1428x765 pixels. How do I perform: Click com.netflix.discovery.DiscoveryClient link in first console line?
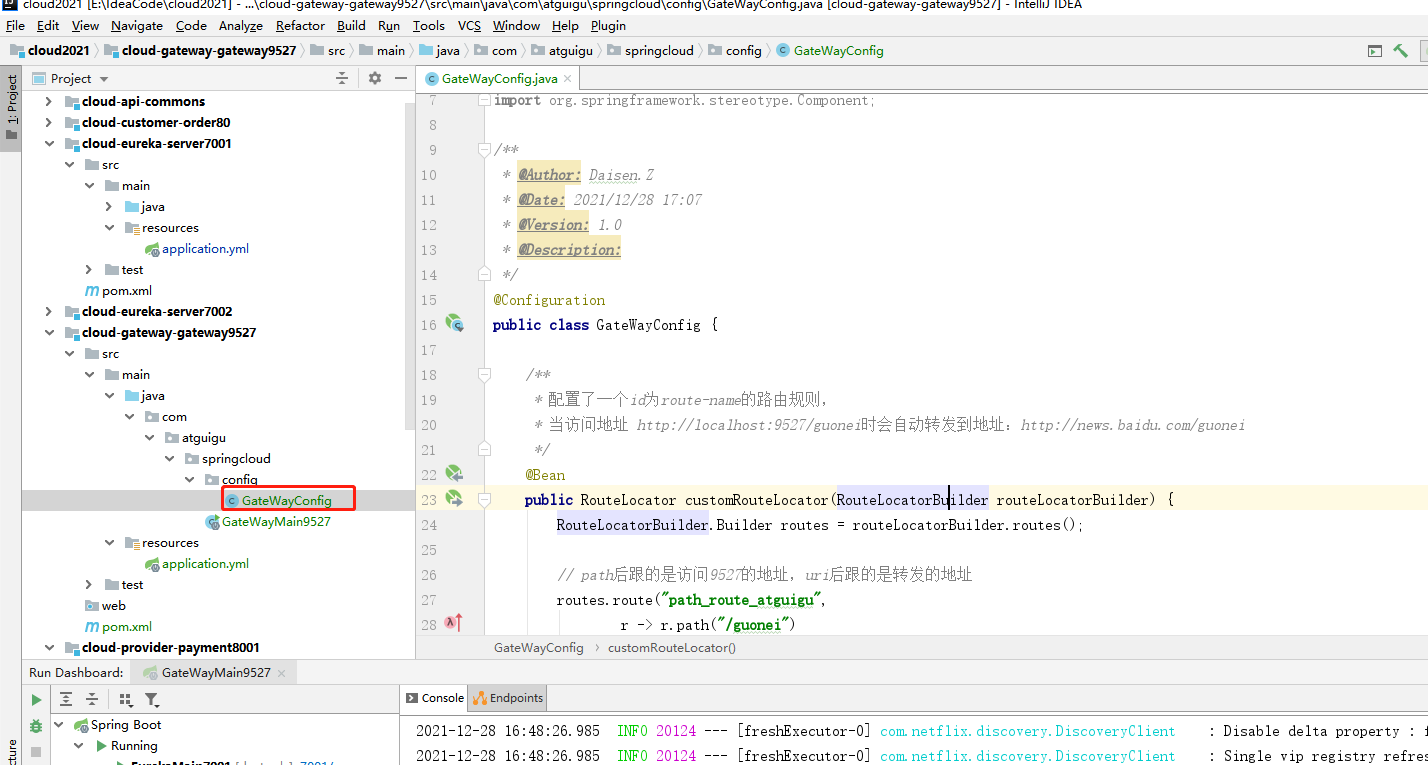click(x=1028, y=731)
